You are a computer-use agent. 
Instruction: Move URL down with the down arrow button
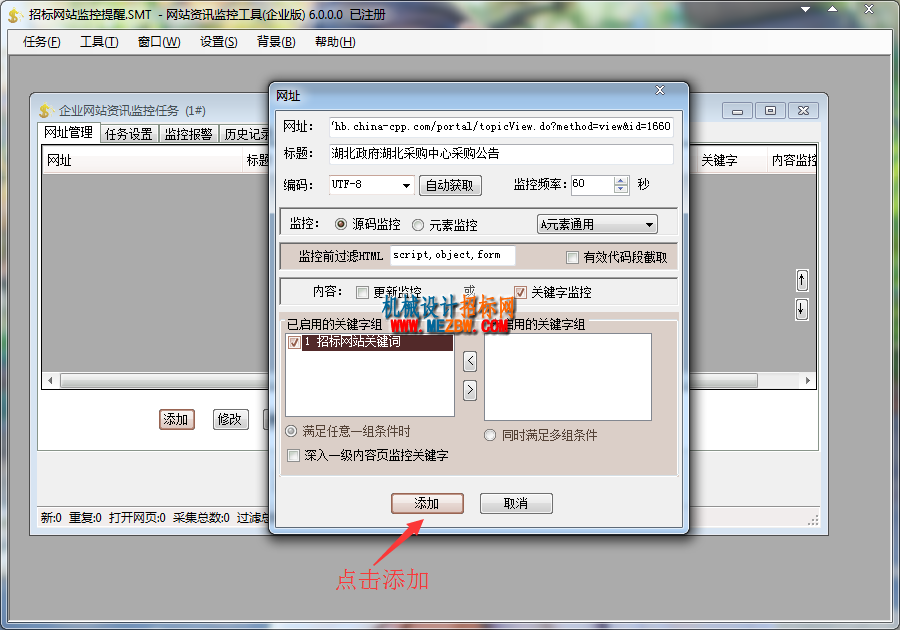(802, 309)
